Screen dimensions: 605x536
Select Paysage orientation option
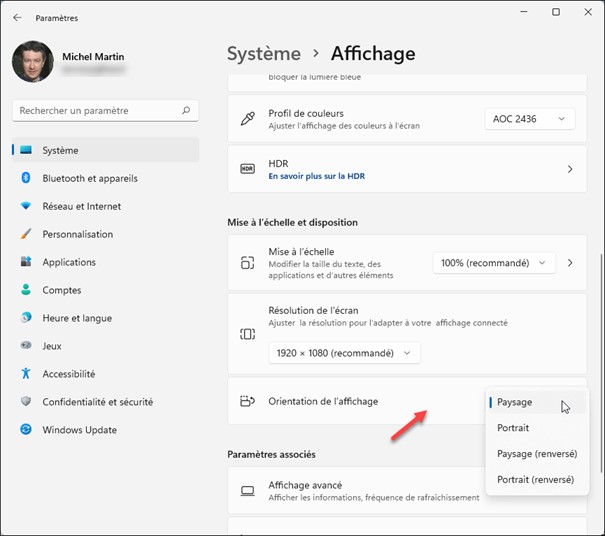pyautogui.click(x=515, y=402)
